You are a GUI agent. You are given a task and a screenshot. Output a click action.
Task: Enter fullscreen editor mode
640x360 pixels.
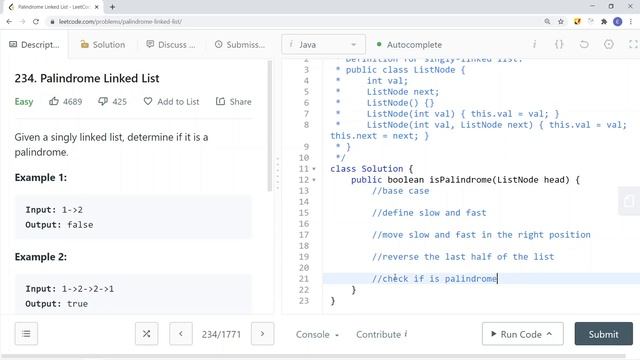click(633, 44)
